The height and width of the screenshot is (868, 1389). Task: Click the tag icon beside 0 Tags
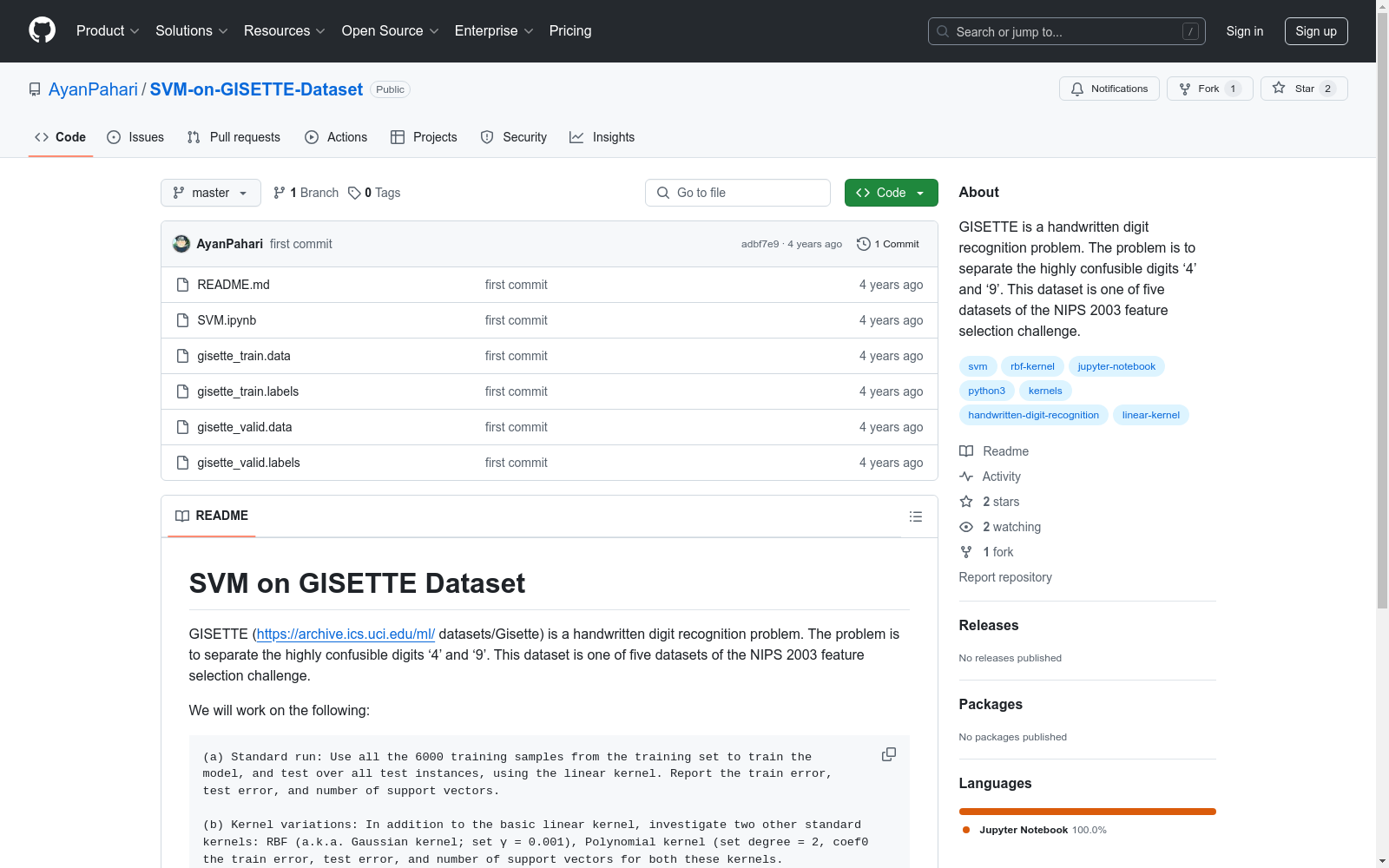point(354,193)
